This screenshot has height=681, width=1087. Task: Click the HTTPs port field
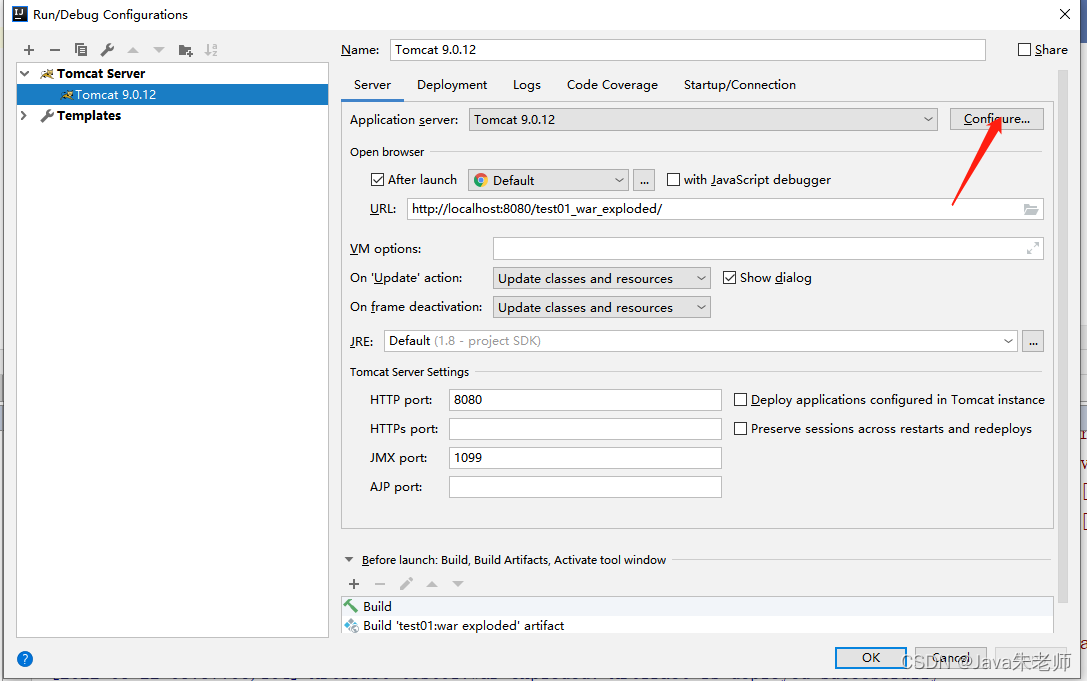(x=585, y=429)
